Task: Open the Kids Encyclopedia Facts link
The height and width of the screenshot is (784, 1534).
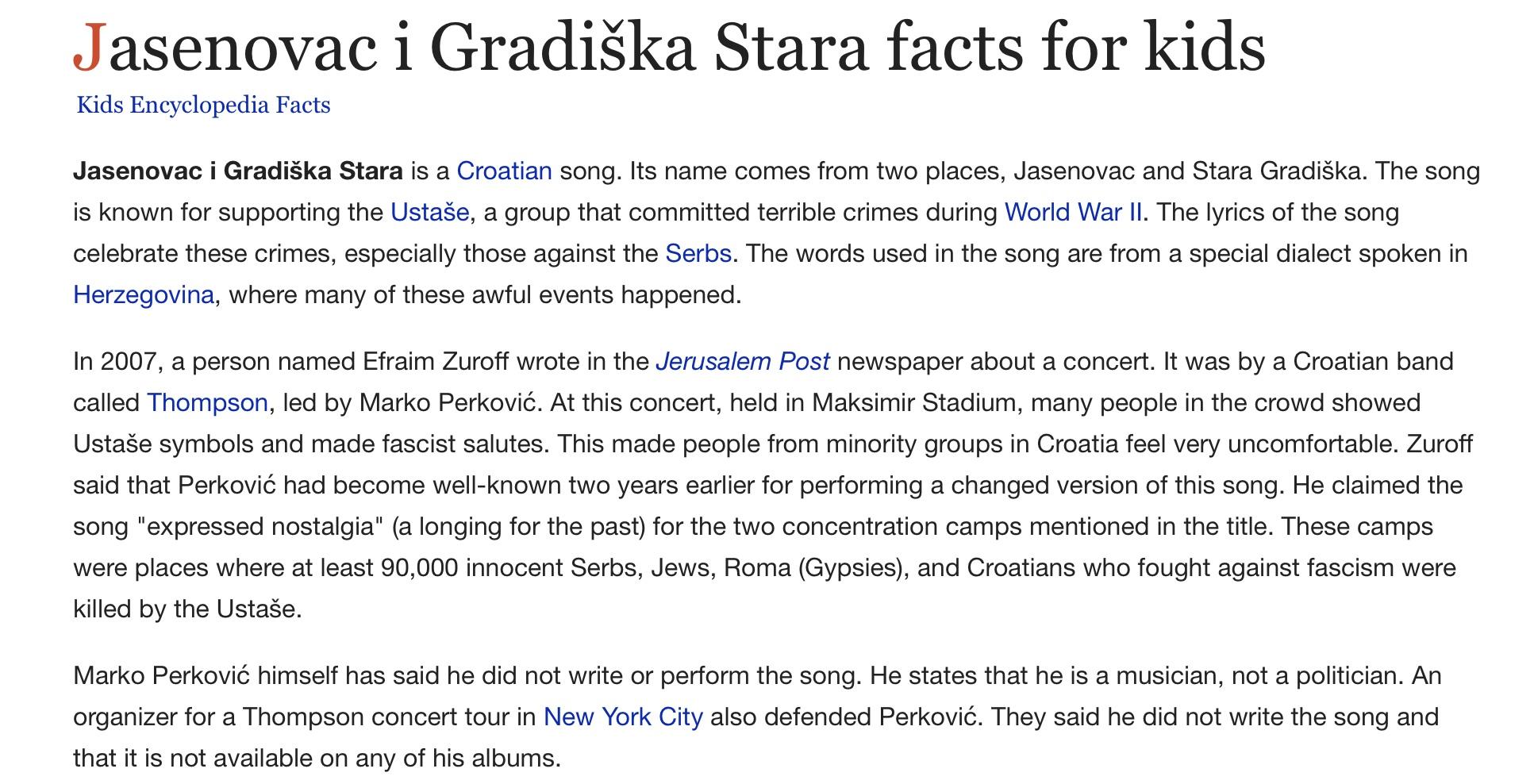Action: click(203, 106)
